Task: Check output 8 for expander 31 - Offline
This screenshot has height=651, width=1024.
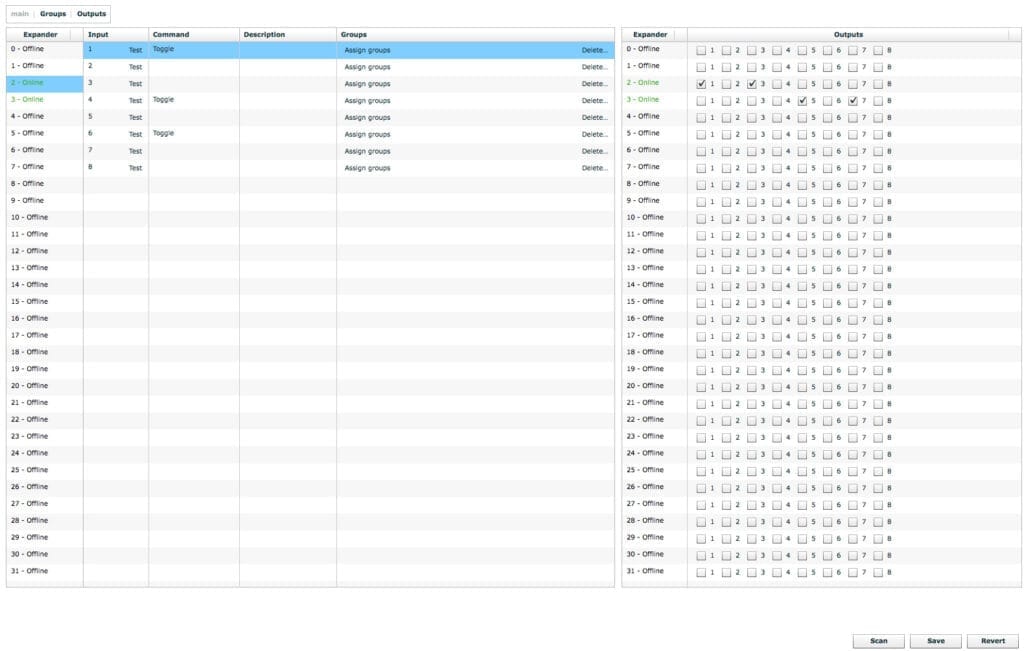Action: click(x=878, y=572)
